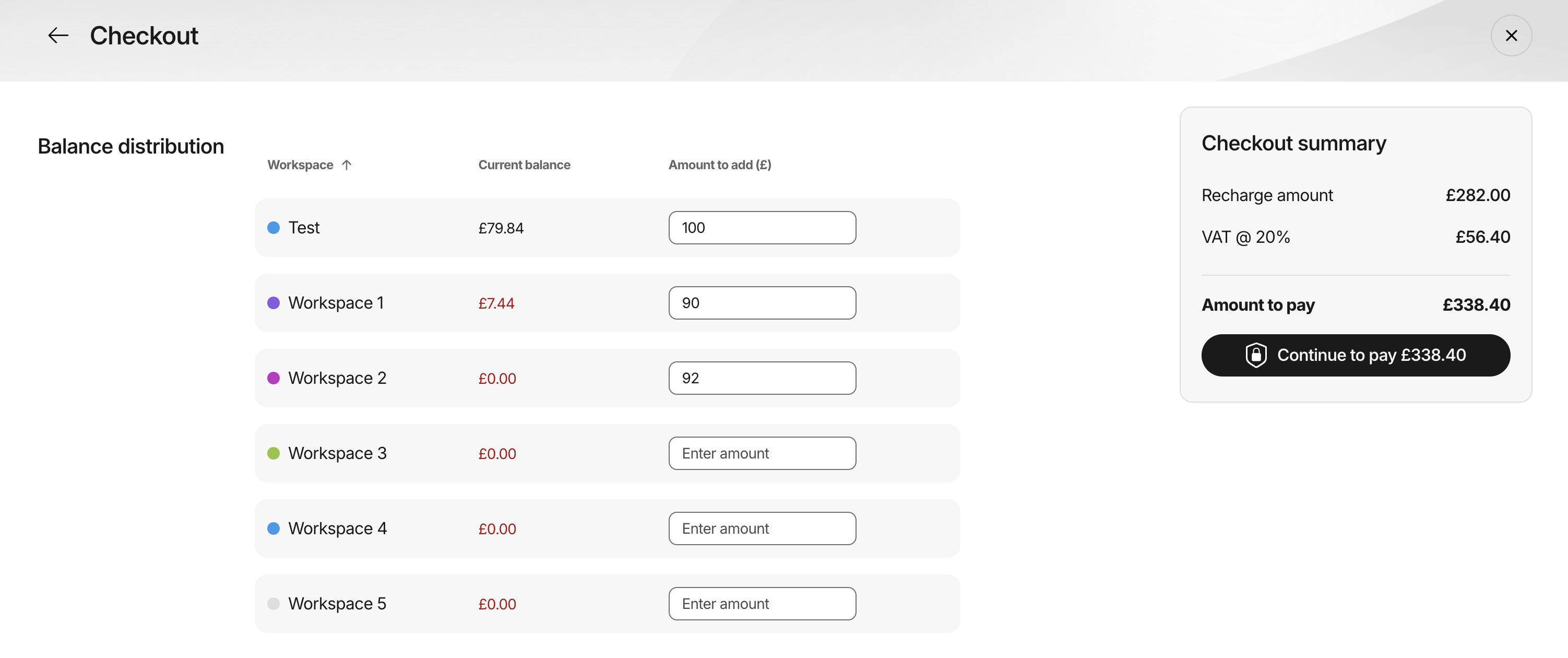Click the back arrow next to Checkout
Screen dimensions: 1568x658
click(x=58, y=36)
